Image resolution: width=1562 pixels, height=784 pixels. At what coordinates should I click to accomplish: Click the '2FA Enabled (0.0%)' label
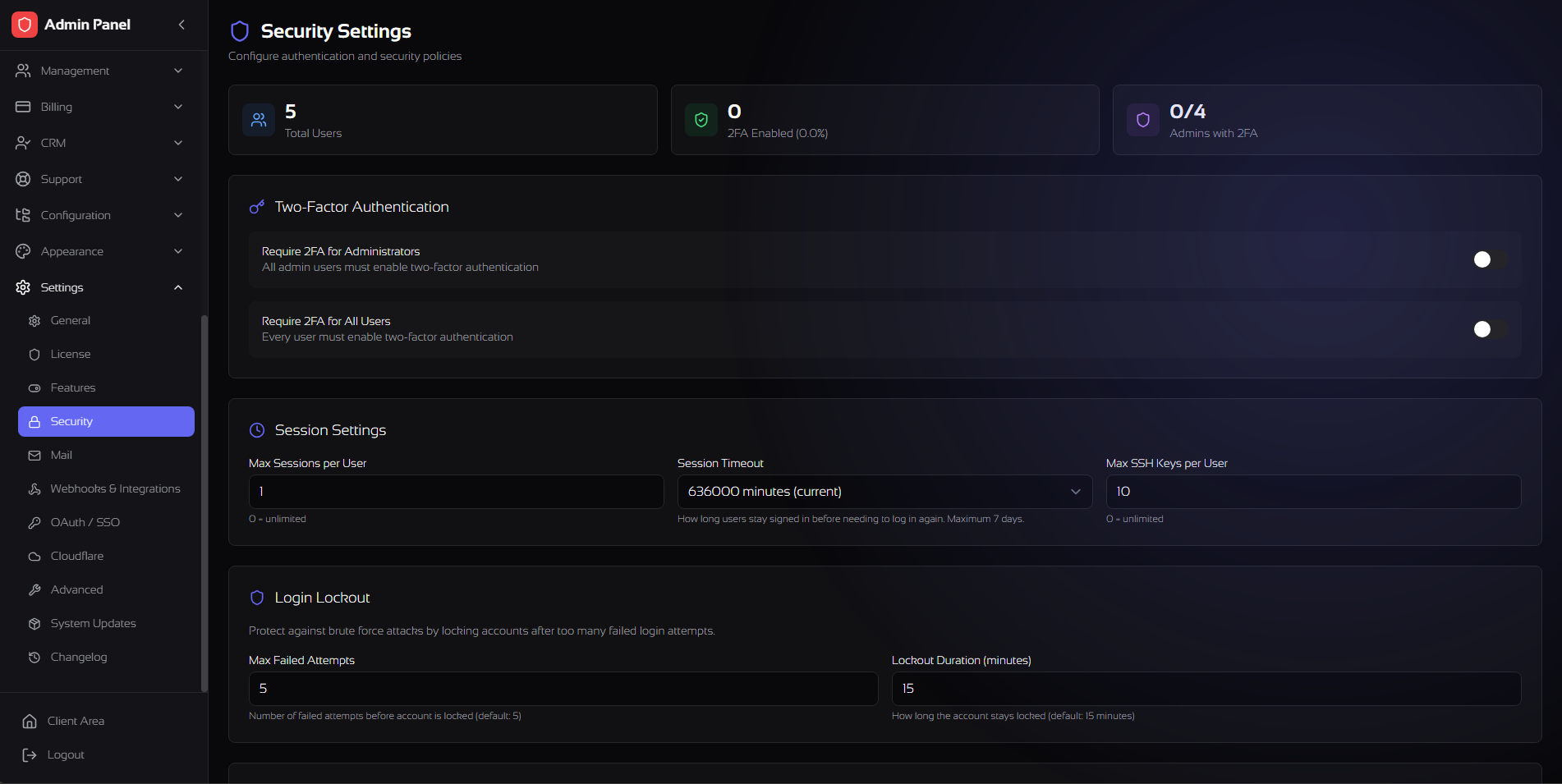click(778, 133)
